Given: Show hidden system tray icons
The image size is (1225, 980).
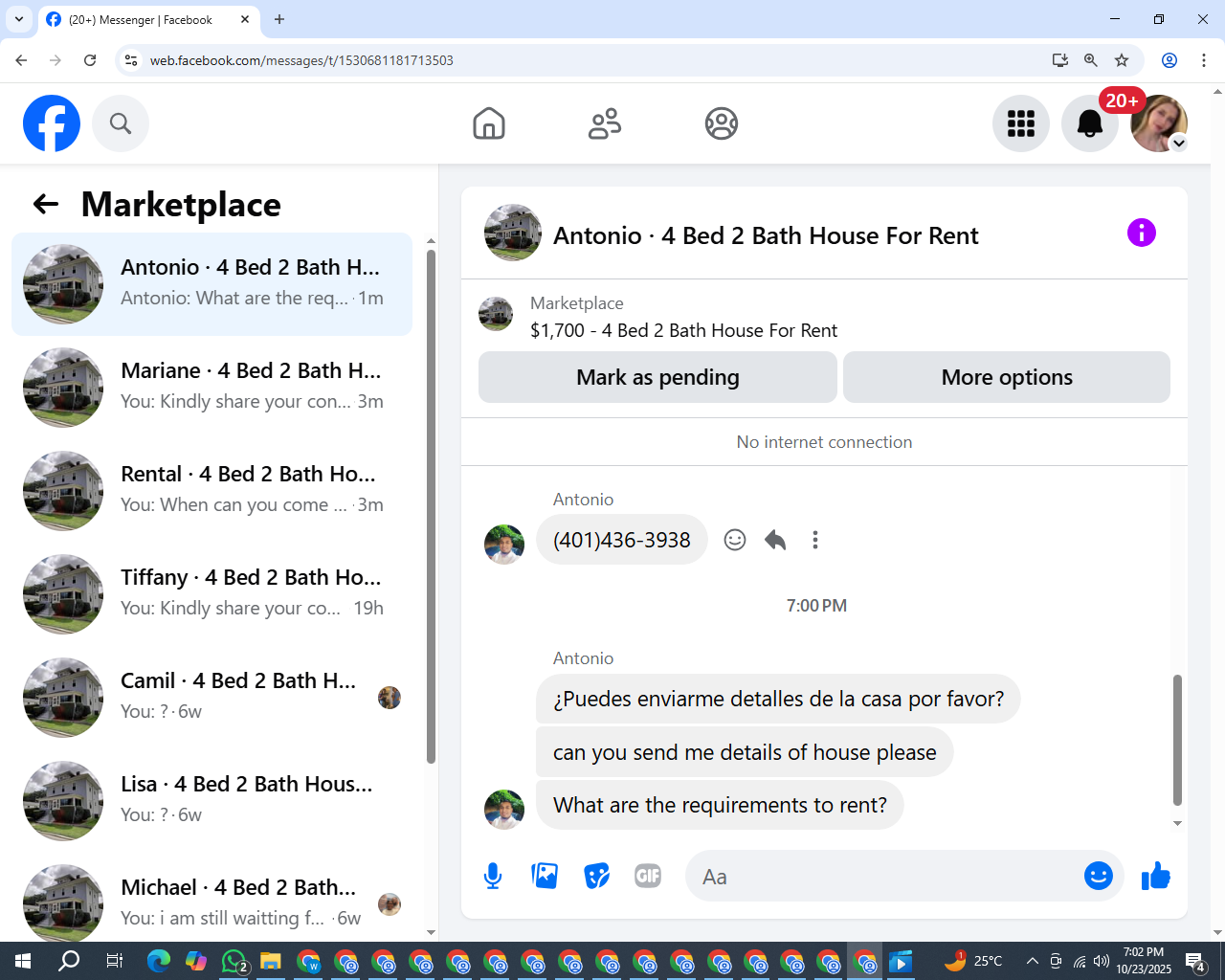Looking at the screenshot, I should [1032, 961].
